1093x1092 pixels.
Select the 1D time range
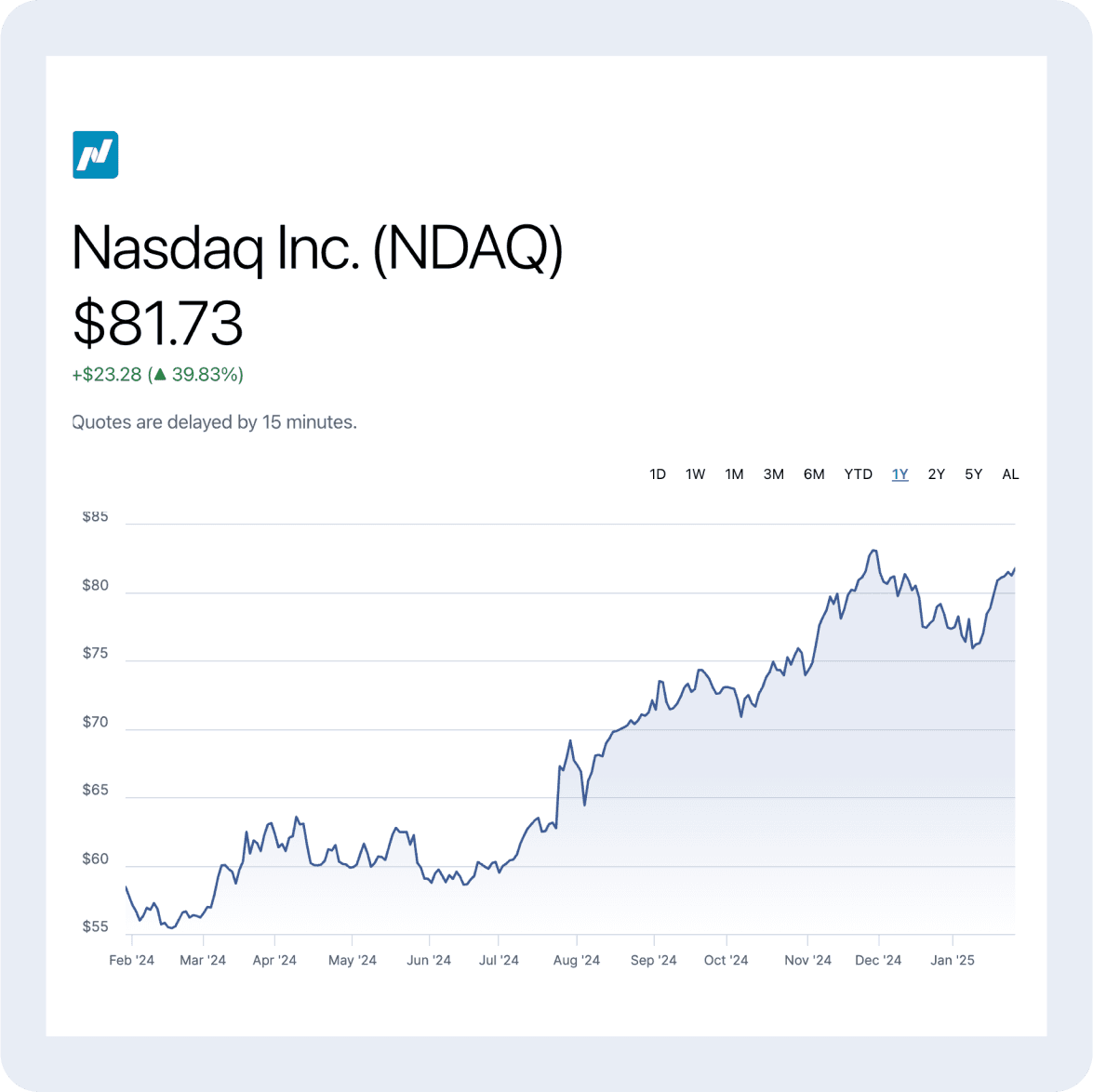[658, 474]
